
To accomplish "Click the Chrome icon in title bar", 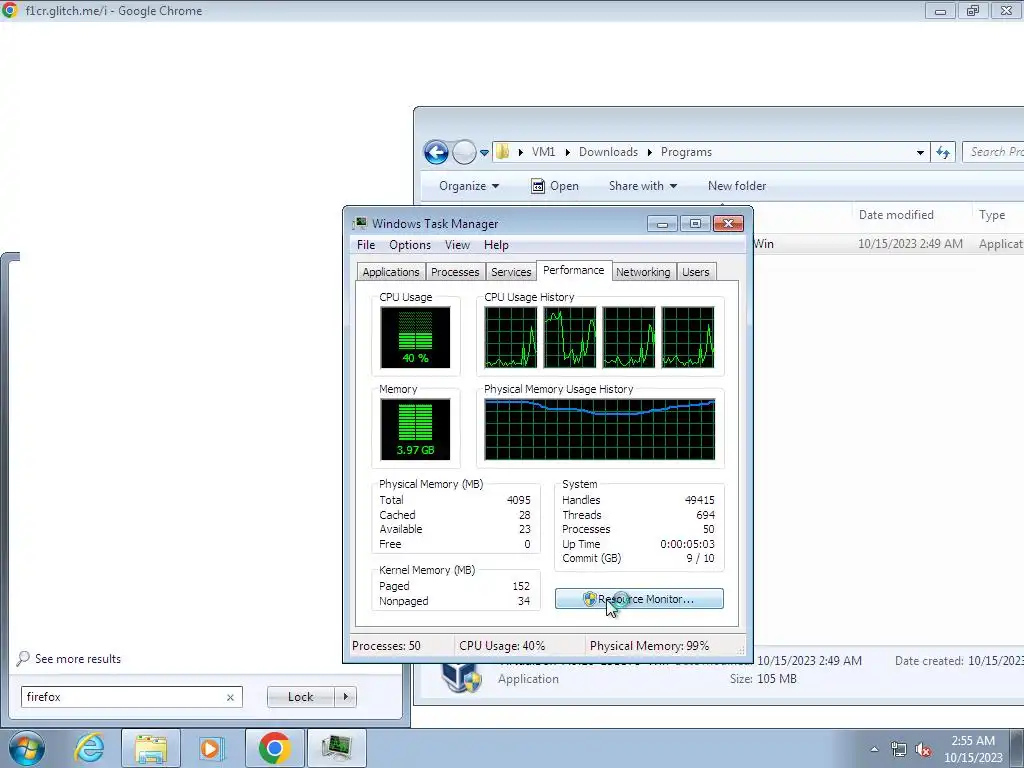I will tap(9, 10).
